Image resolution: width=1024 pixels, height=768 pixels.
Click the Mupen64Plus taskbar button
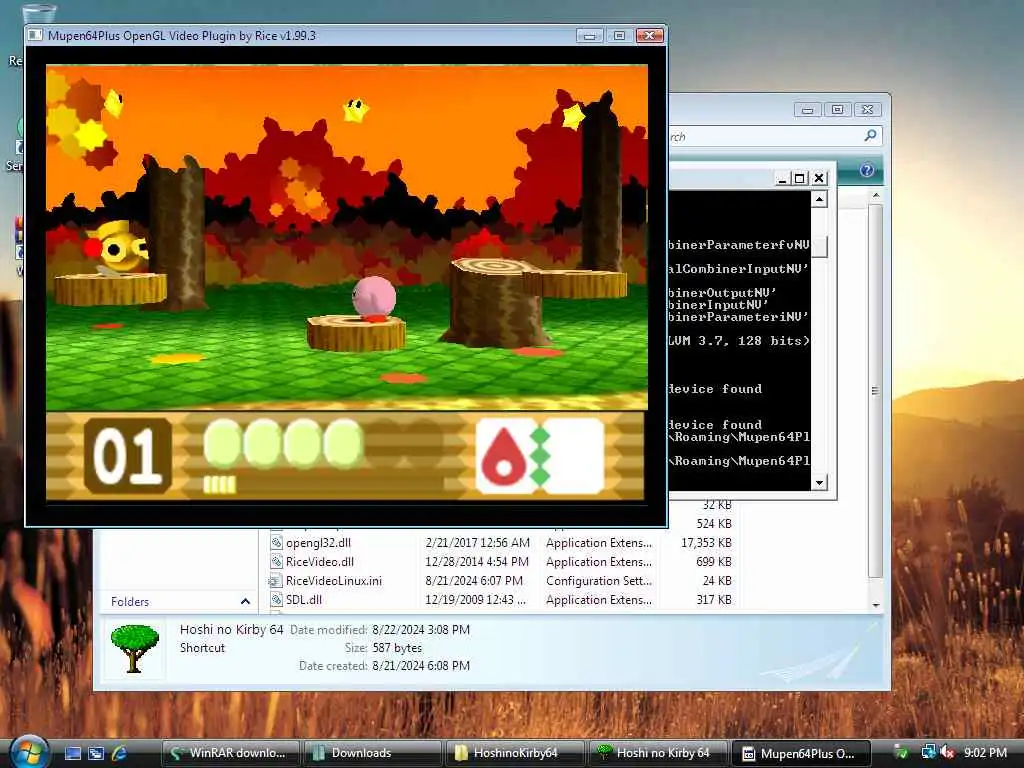click(801, 753)
